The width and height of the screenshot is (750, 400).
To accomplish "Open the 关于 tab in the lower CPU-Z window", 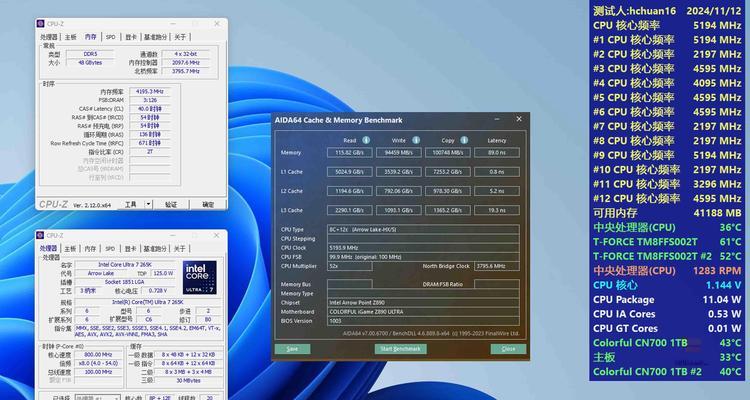I will [180, 249].
